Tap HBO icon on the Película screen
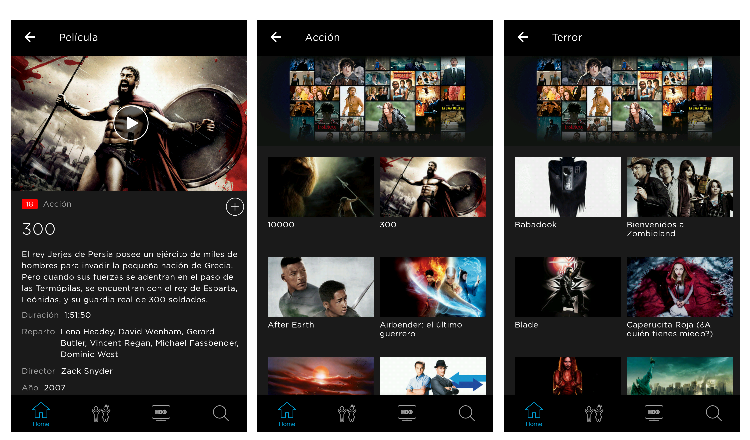The height and width of the screenshot is (440, 750). pos(161,413)
